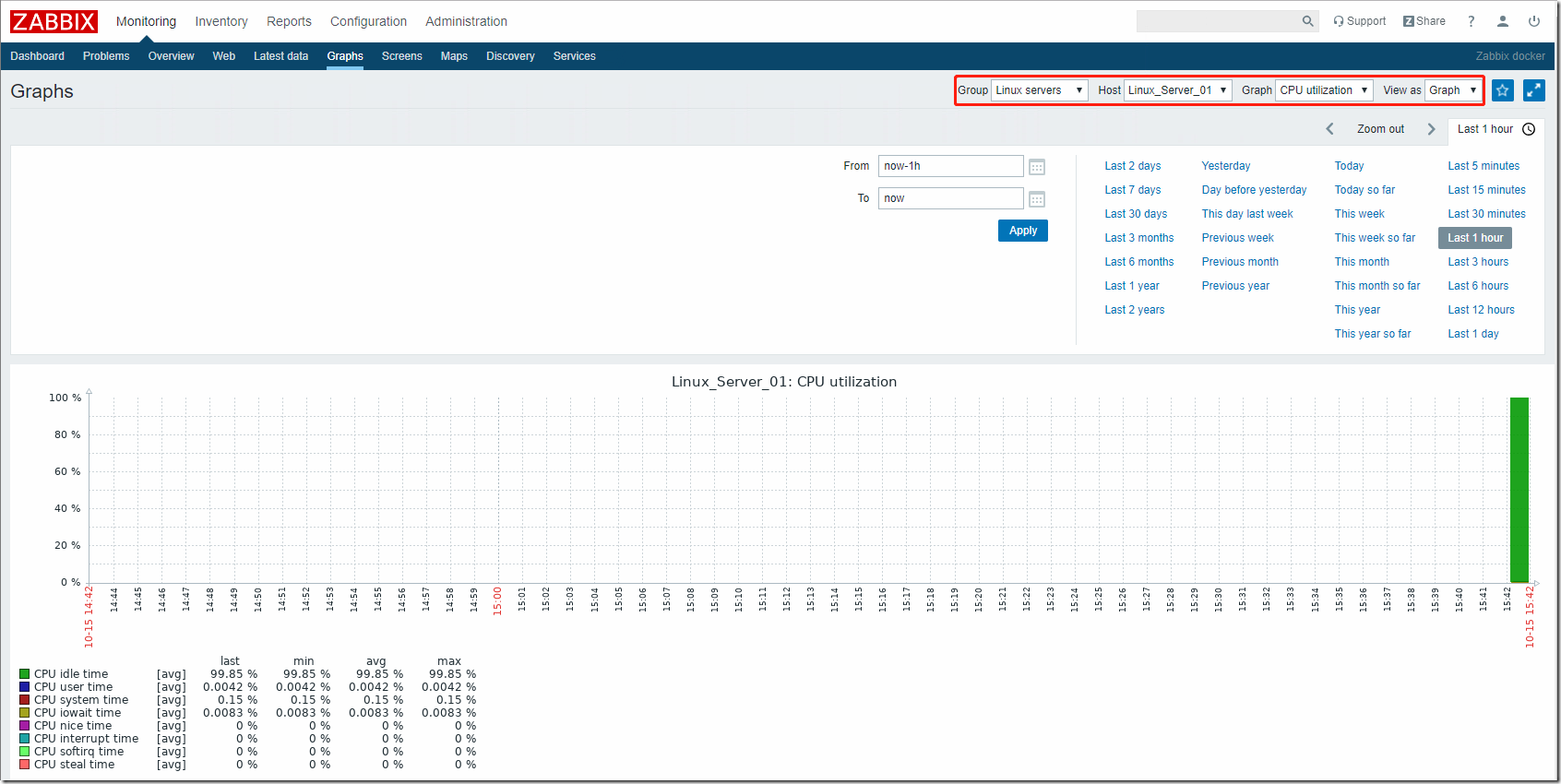Select the Last 7 days range
Viewport: 1561px width, 784px height.
[x=1132, y=190]
